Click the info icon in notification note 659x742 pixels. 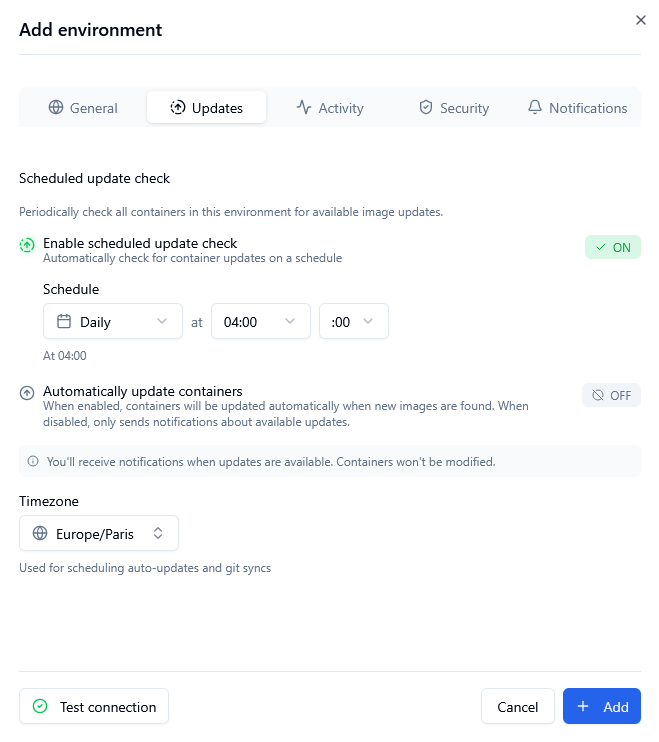click(33, 462)
